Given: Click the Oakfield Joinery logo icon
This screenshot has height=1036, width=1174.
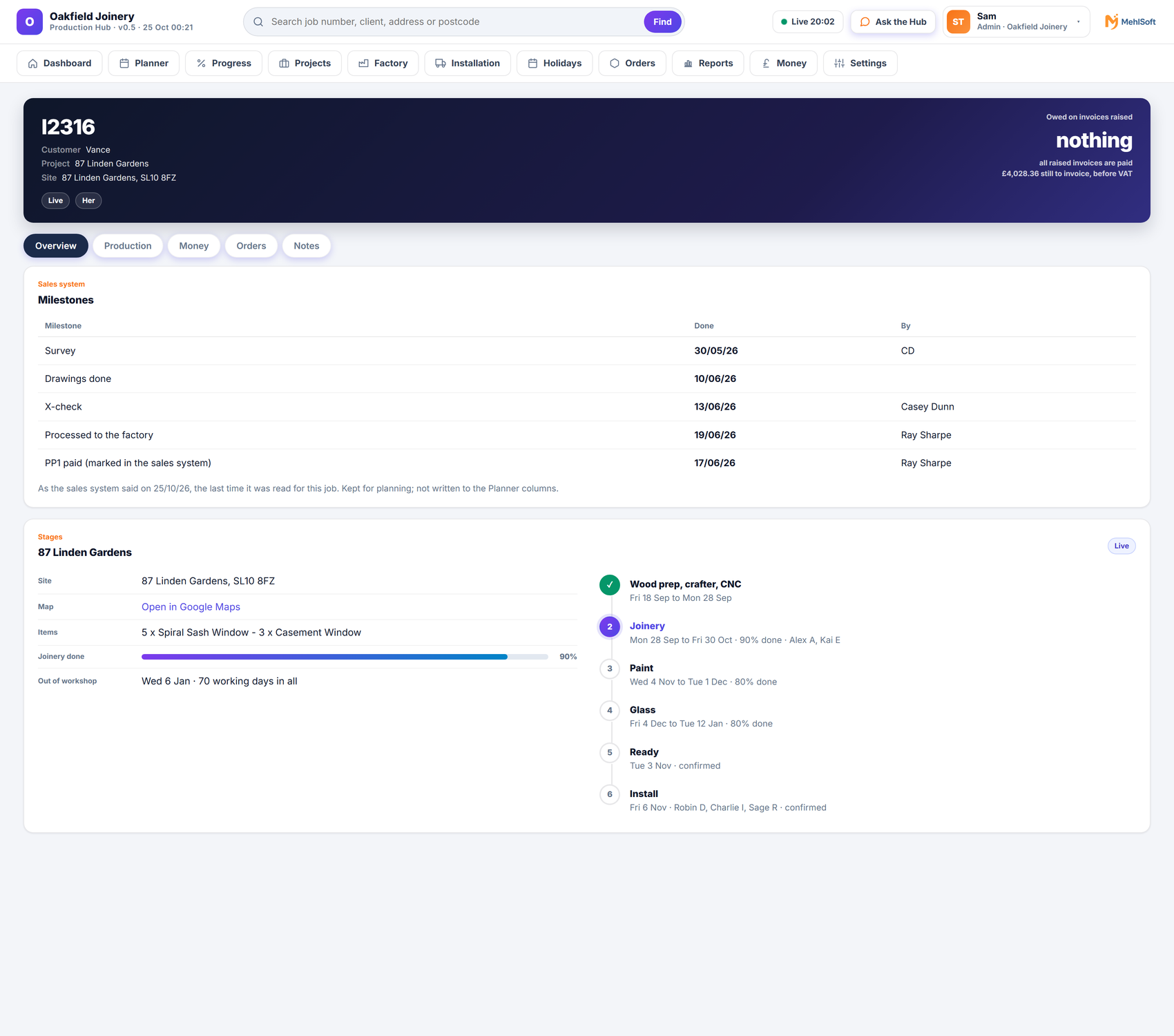Looking at the screenshot, I should [x=30, y=21].
